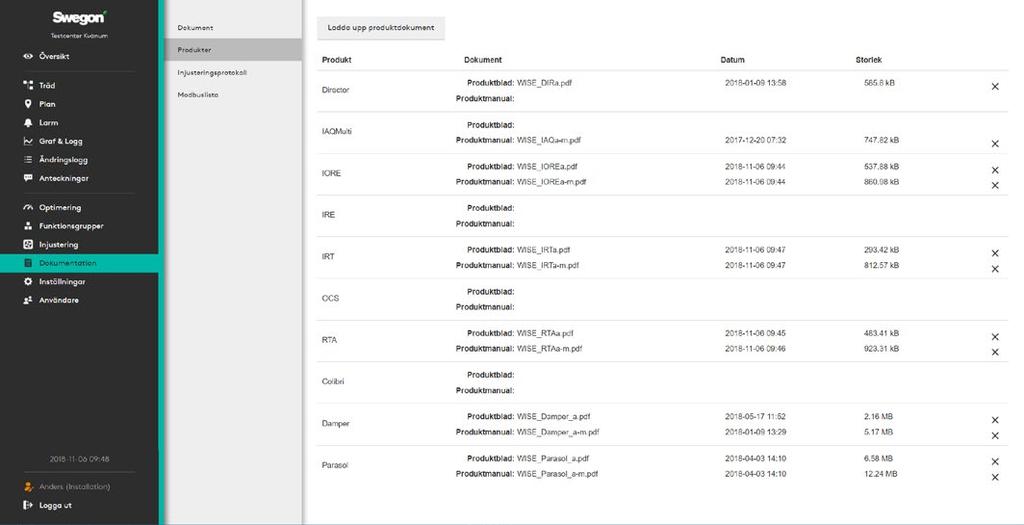Click the Ladda upp produktdokument button
Image resolution: width=1024 pixels, height=525 pixels.
(x=381, y=28)
